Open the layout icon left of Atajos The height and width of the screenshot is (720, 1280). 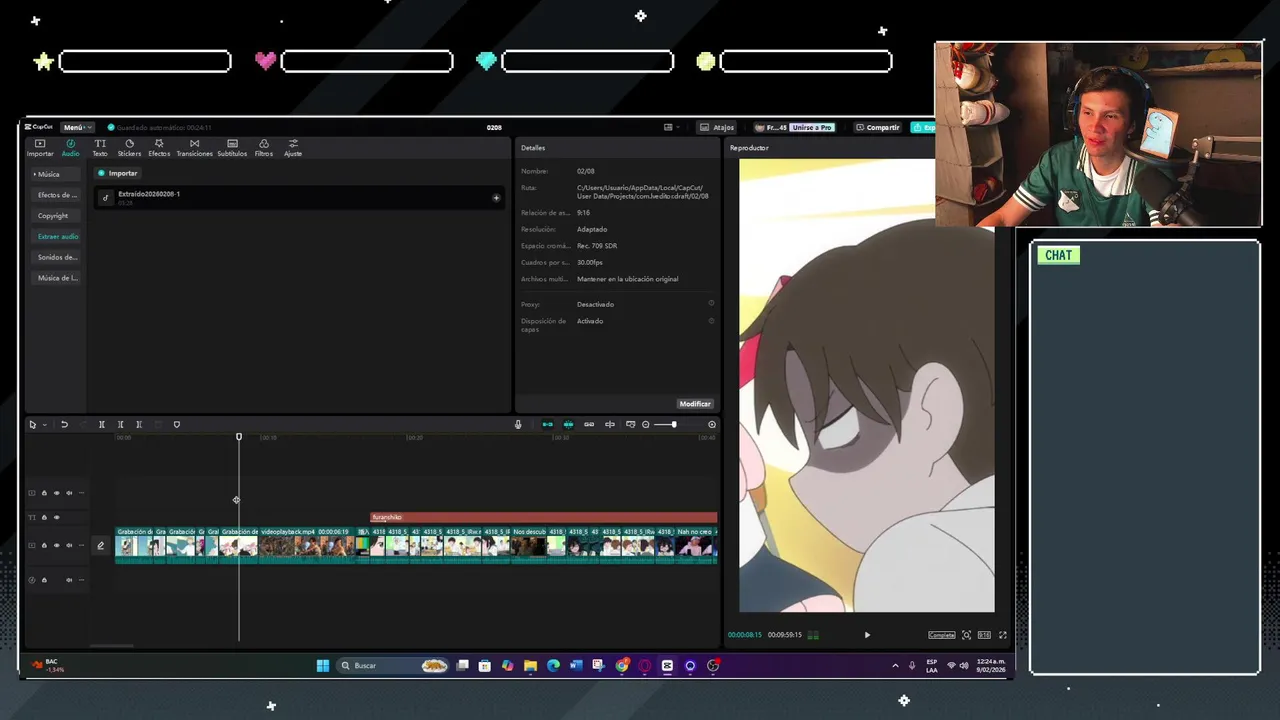tap(668, 127)
